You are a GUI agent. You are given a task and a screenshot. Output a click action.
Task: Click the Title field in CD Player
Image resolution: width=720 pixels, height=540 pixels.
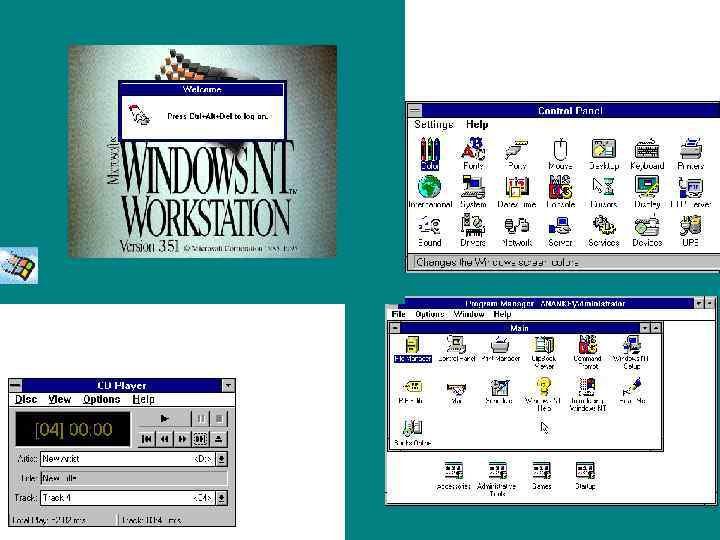(134, 478)
